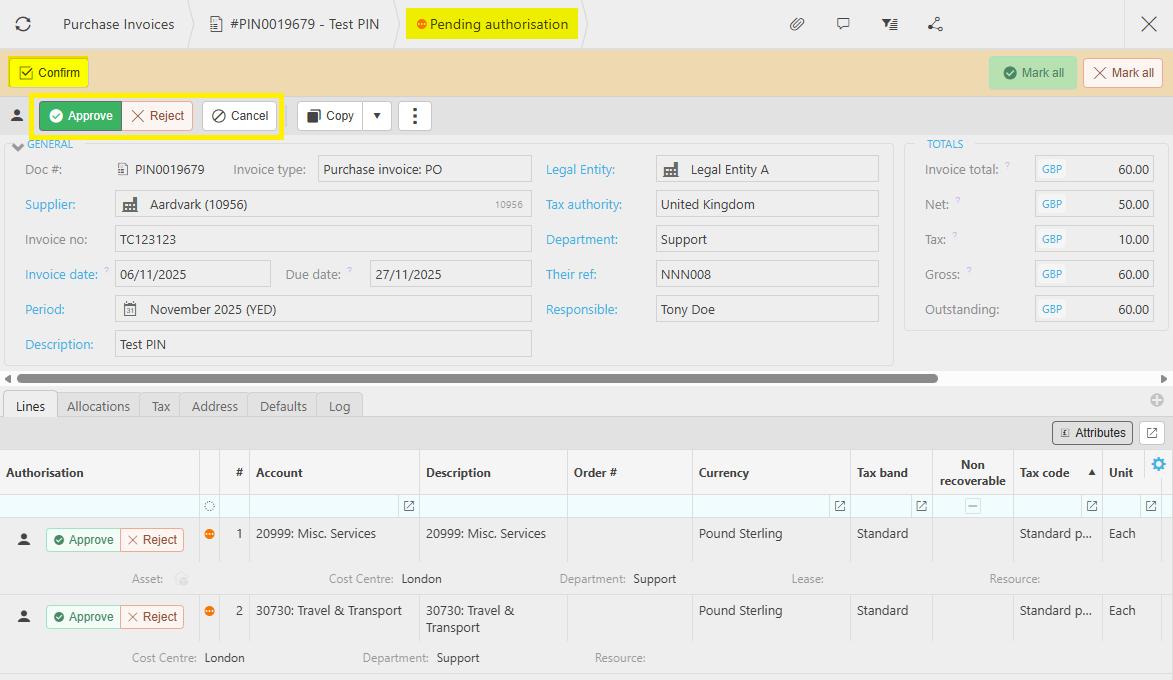
Task: Click the refresh icon in the top bar
Action: tap(23, 24)
